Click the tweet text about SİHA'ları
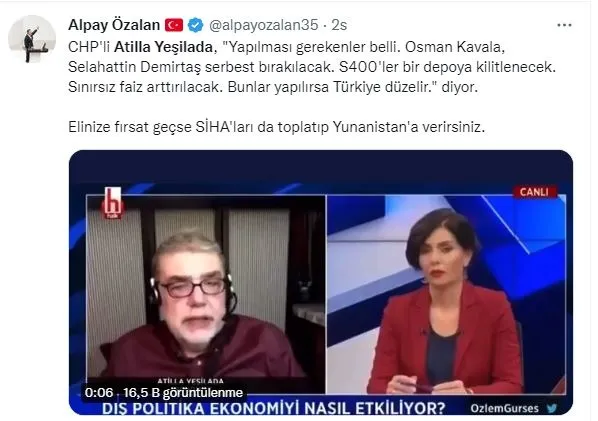The height and width of the screenshot is (421, 598). (x=276, y=127)
